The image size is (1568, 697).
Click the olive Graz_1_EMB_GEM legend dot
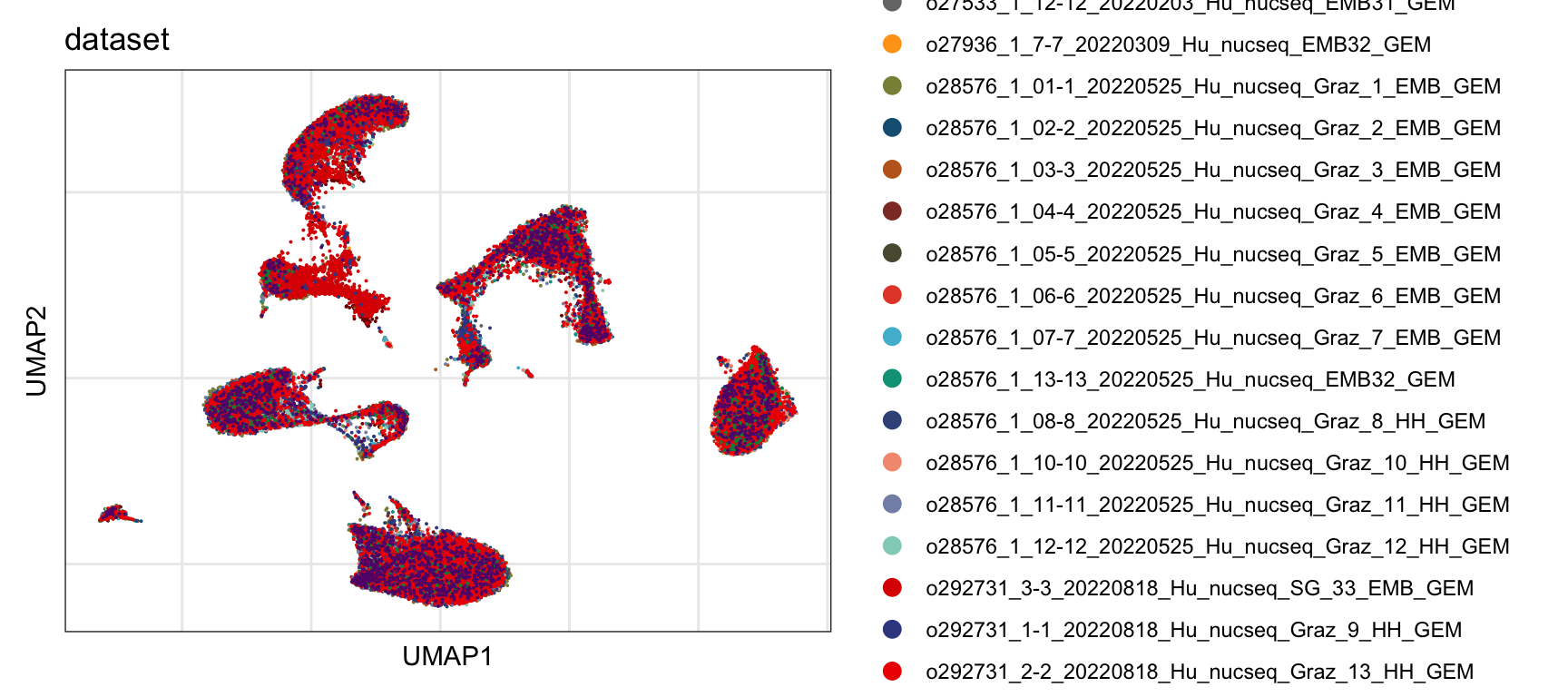892,86
